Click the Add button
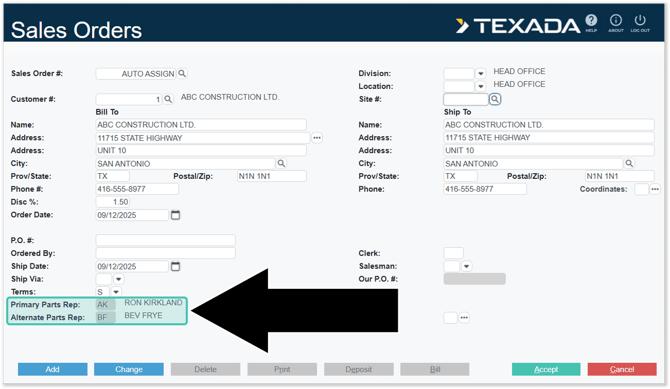This screenshot has height=389, width=670. tap(53, 369)
